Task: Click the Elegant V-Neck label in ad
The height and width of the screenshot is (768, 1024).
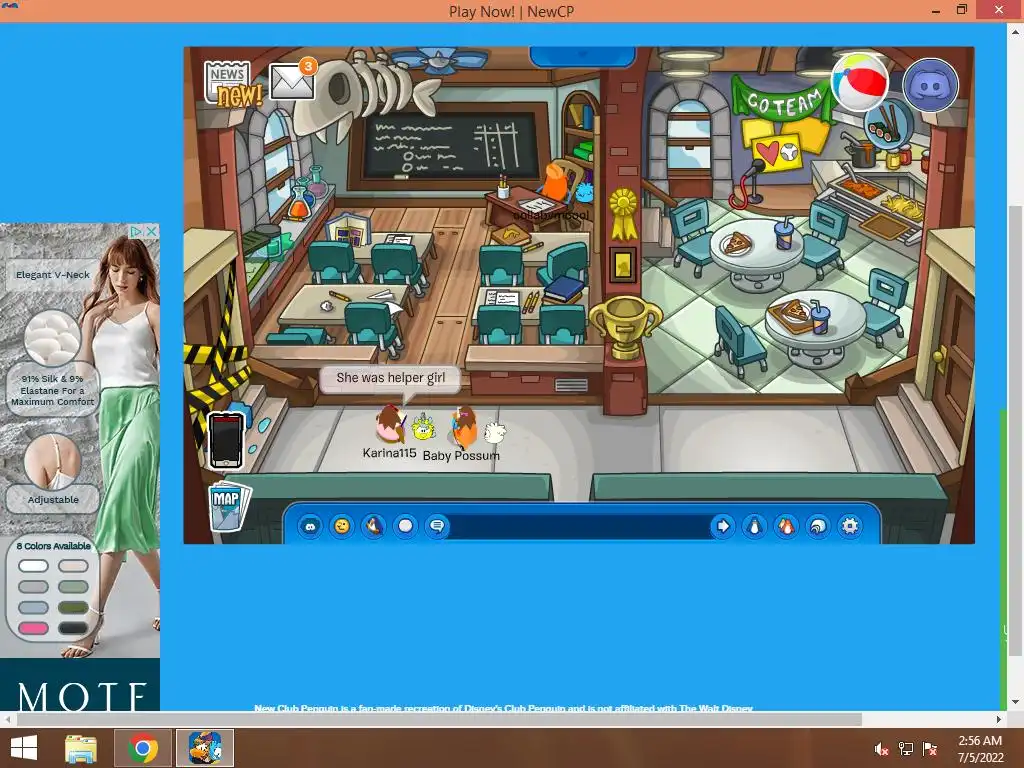Action: pos(53,275)
